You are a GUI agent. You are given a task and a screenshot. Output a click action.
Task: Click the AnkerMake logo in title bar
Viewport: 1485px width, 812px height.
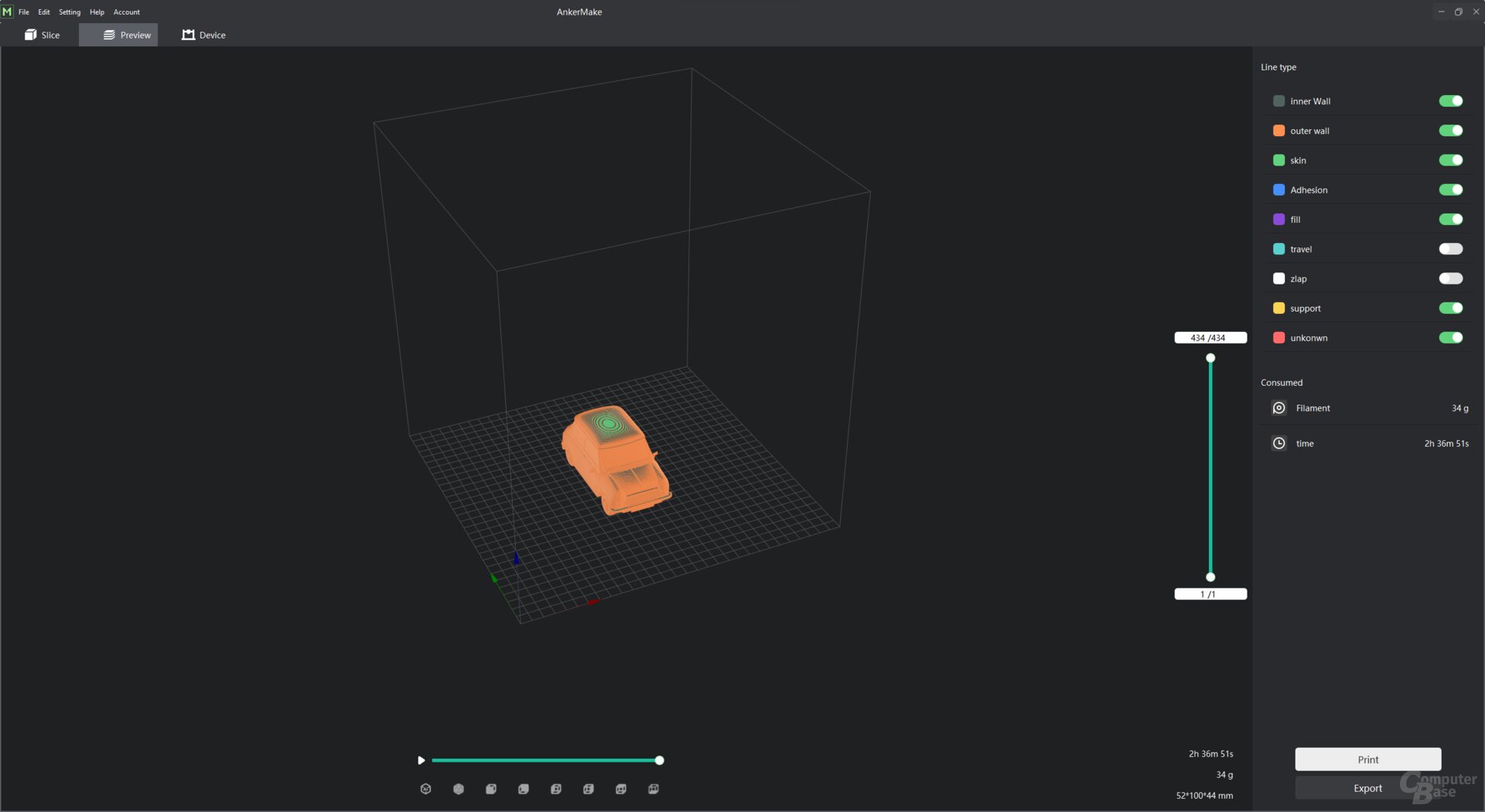click(8, 12)
